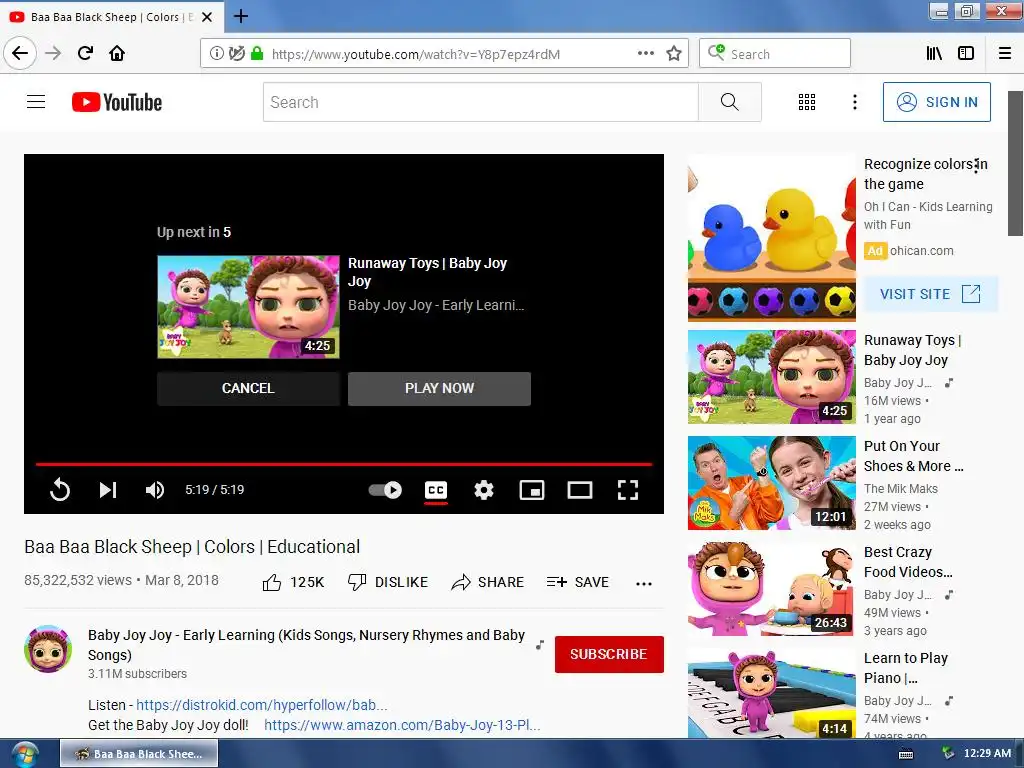Screen dimensions: 1024x768
Task: Open the YouTube apps grid icon
Action: (807, 102)
